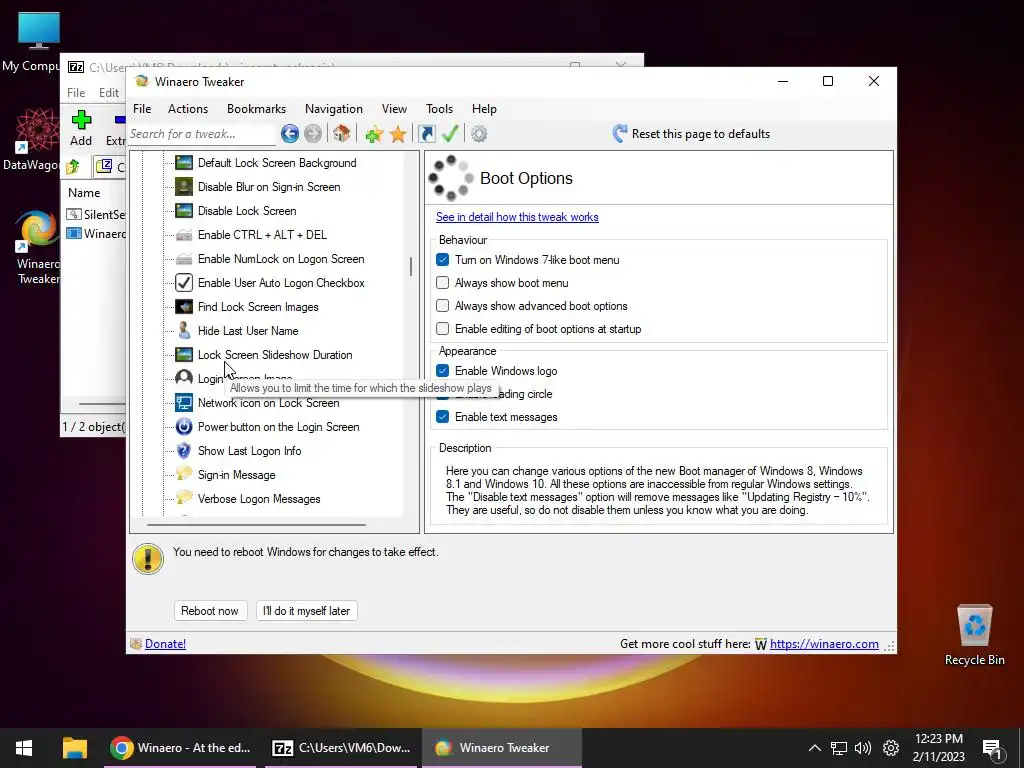
Task: Open the Help menu
Action: point(484,109)
